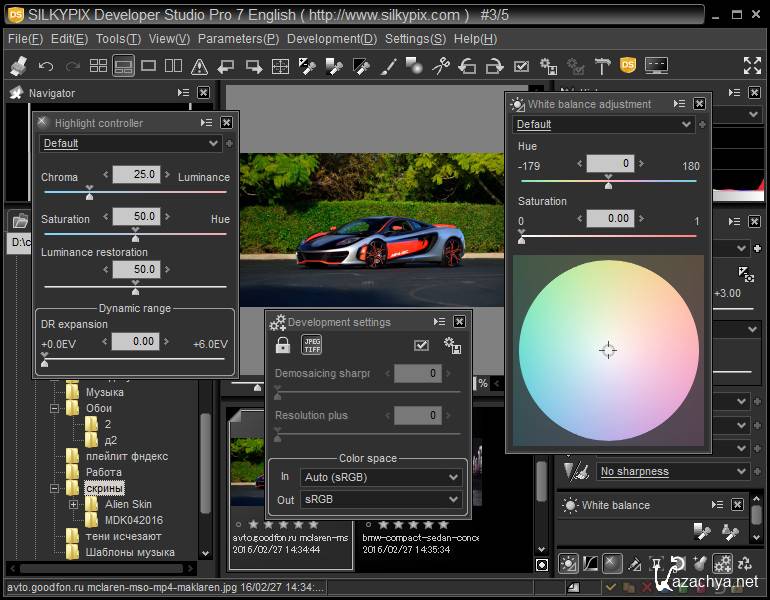770x600 pixels.
Task: Open the Color space In dropdown
Action: click(381, 478)
